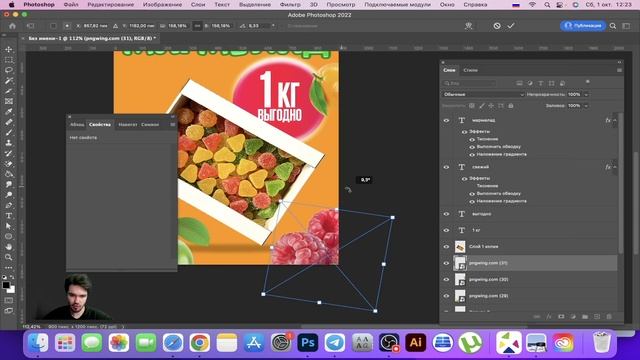
Task: Hide the «выгодно» text layer
Action: 446,214
